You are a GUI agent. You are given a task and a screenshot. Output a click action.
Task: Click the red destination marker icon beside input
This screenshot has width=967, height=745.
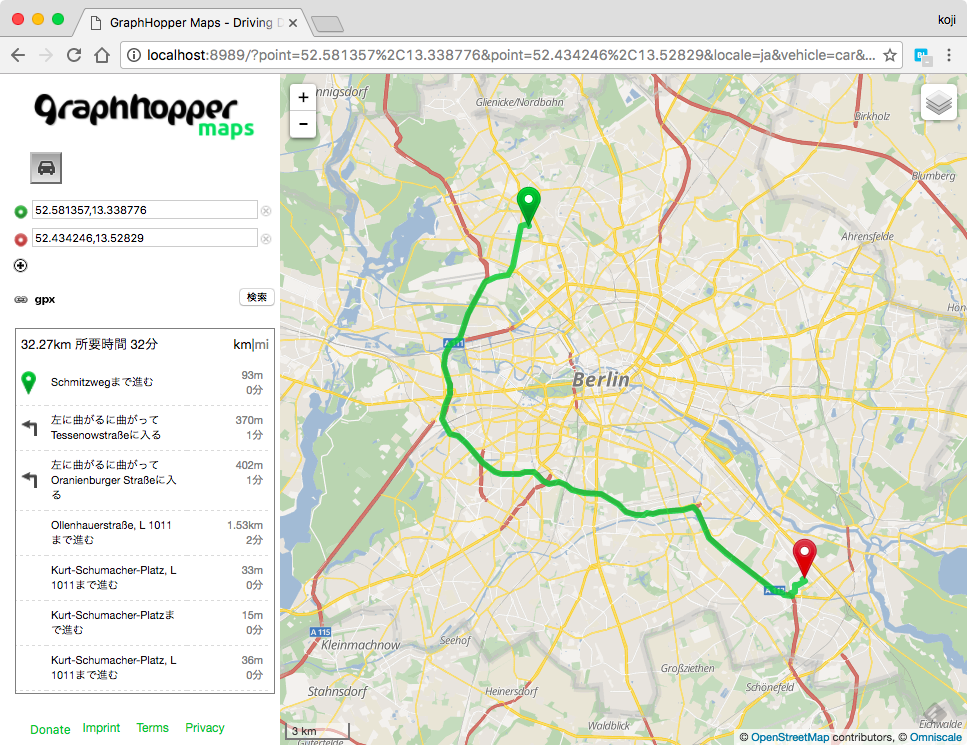click(x=21, y=238)
